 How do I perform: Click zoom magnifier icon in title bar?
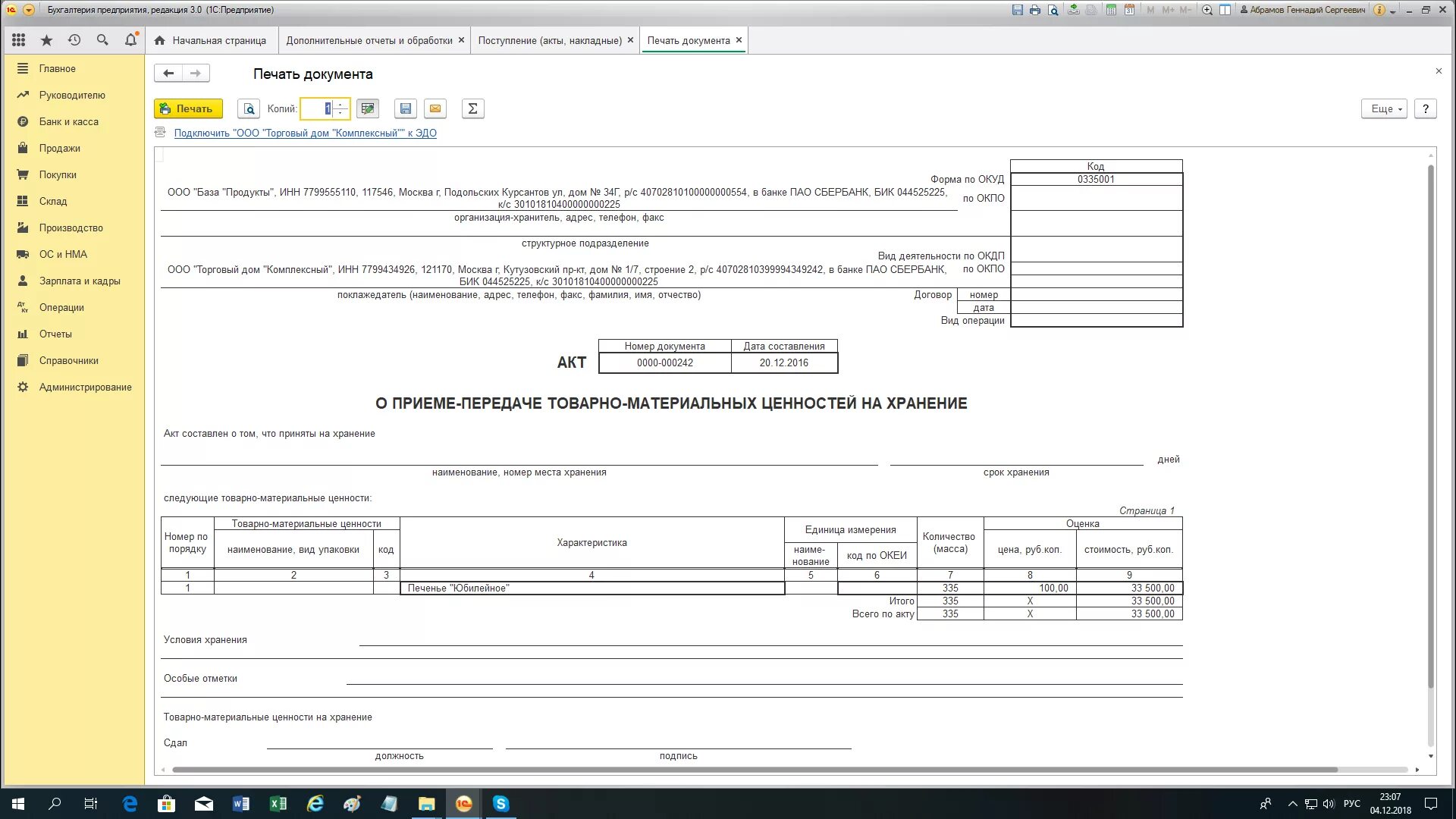[x=1207, y=10]
